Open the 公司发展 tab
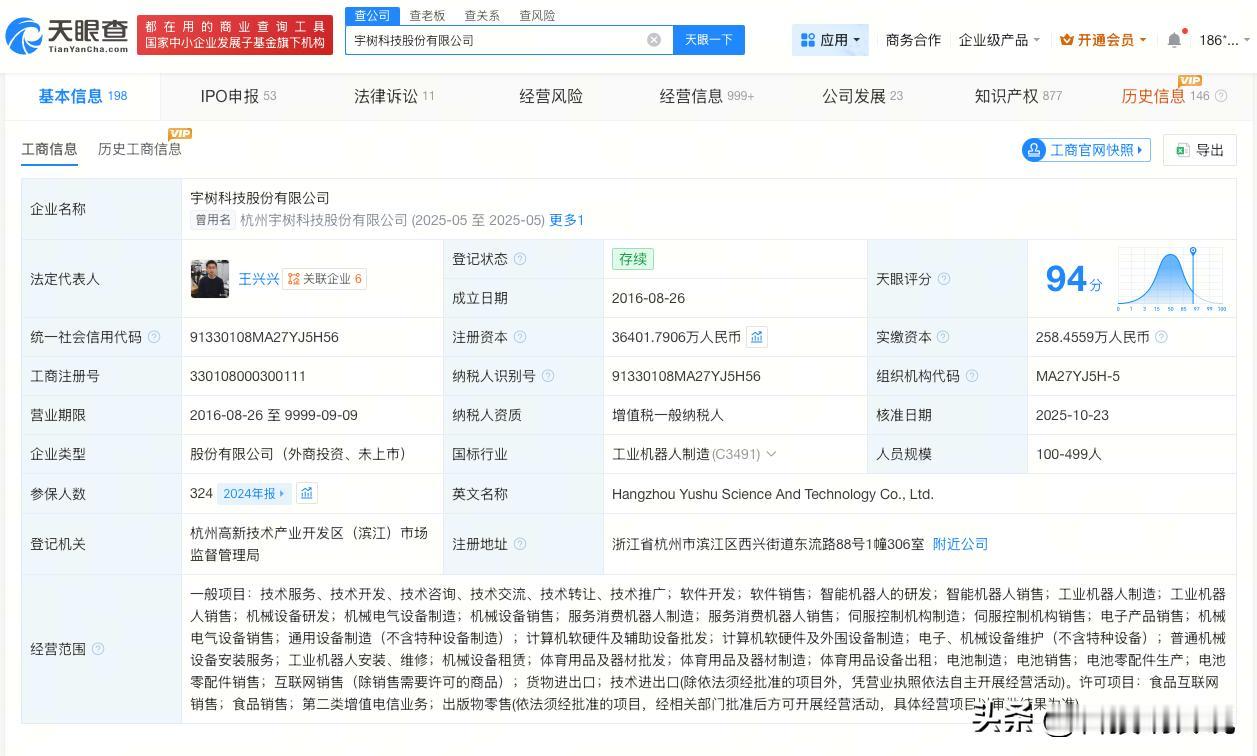 (862, 96)
